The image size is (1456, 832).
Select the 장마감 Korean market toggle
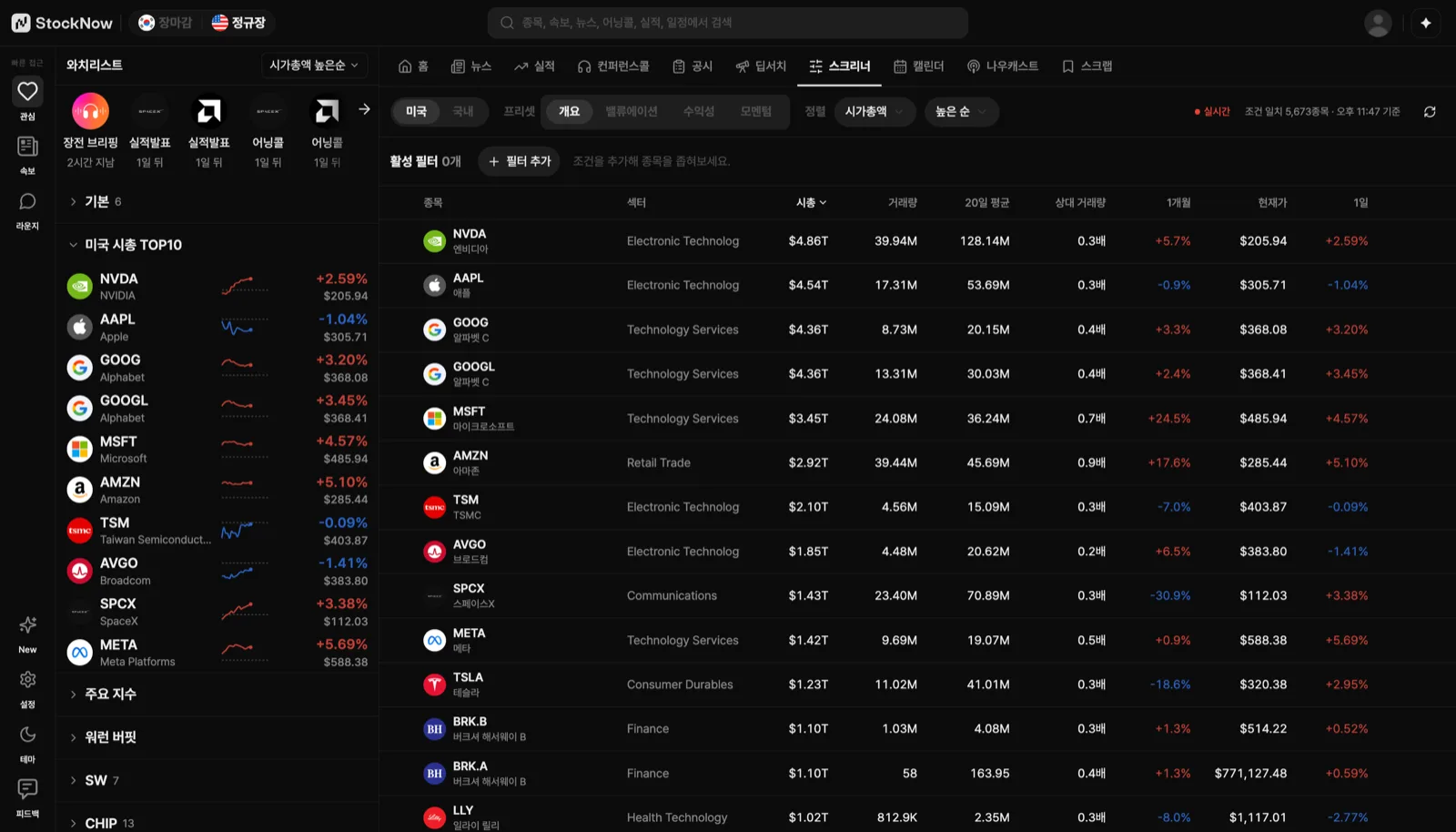165,23
